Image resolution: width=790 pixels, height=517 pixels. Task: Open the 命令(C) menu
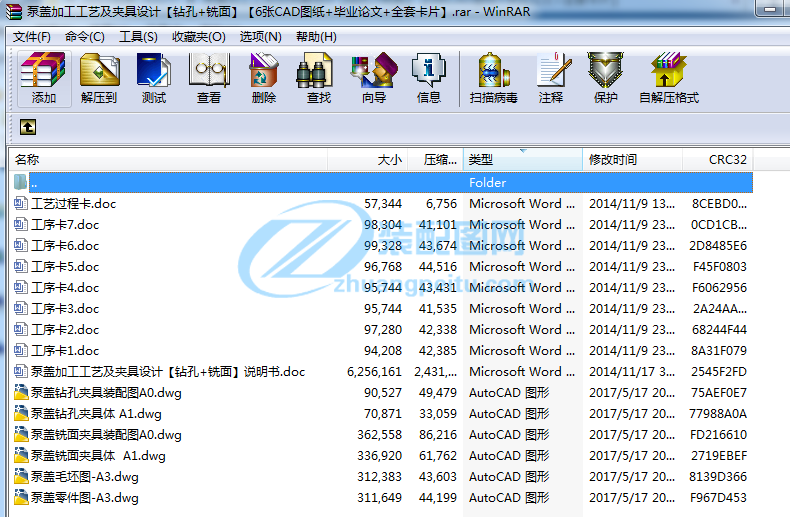84,37
